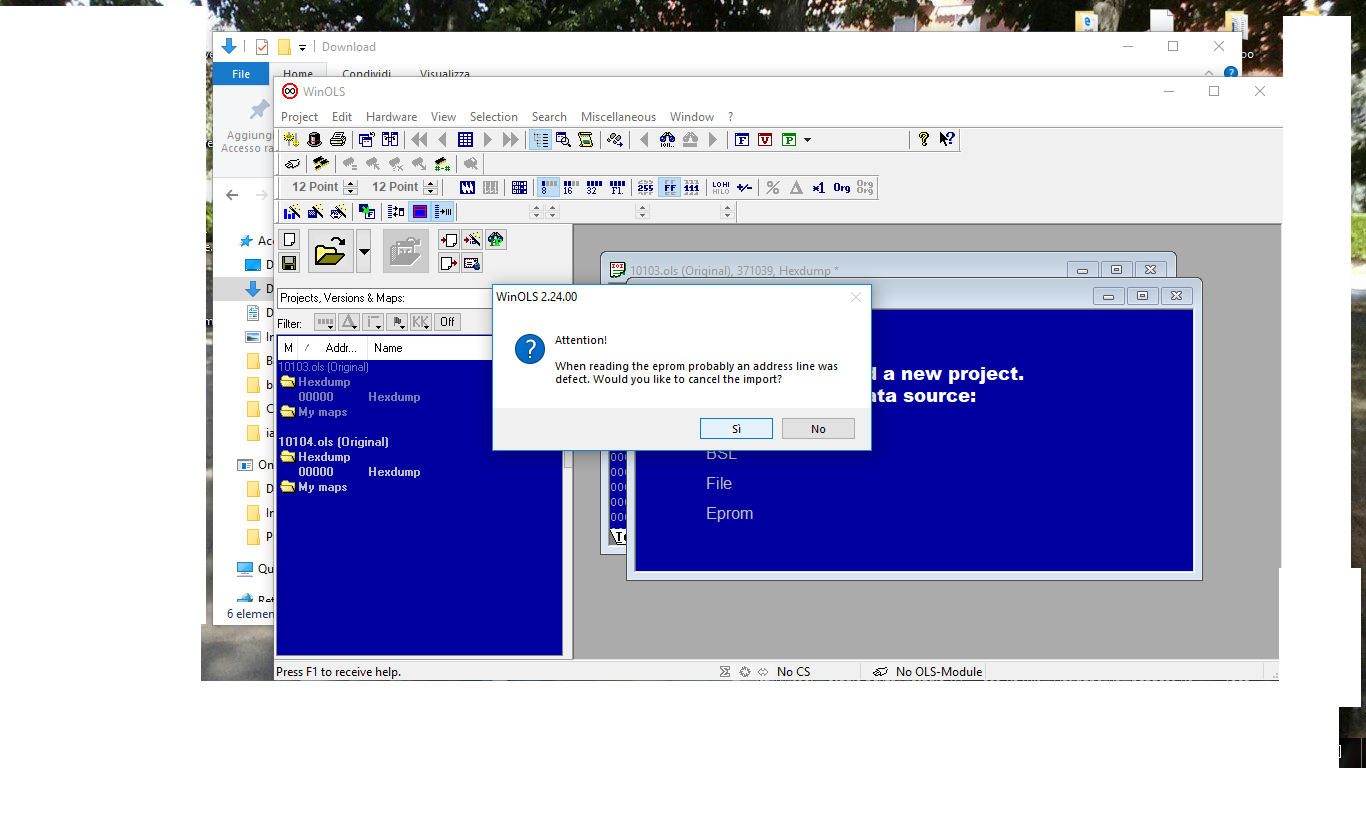Click Sì to cancel the import
This screenshot has height=833, width=1366.
tap(736, 429)
